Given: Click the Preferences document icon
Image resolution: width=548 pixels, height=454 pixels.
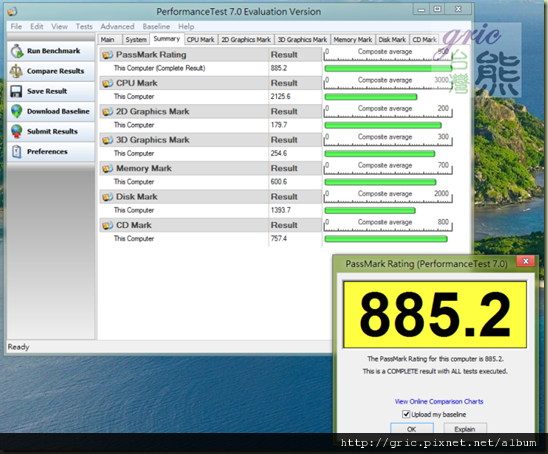Looking at the screenshot, I should click(x=16, y=152).
